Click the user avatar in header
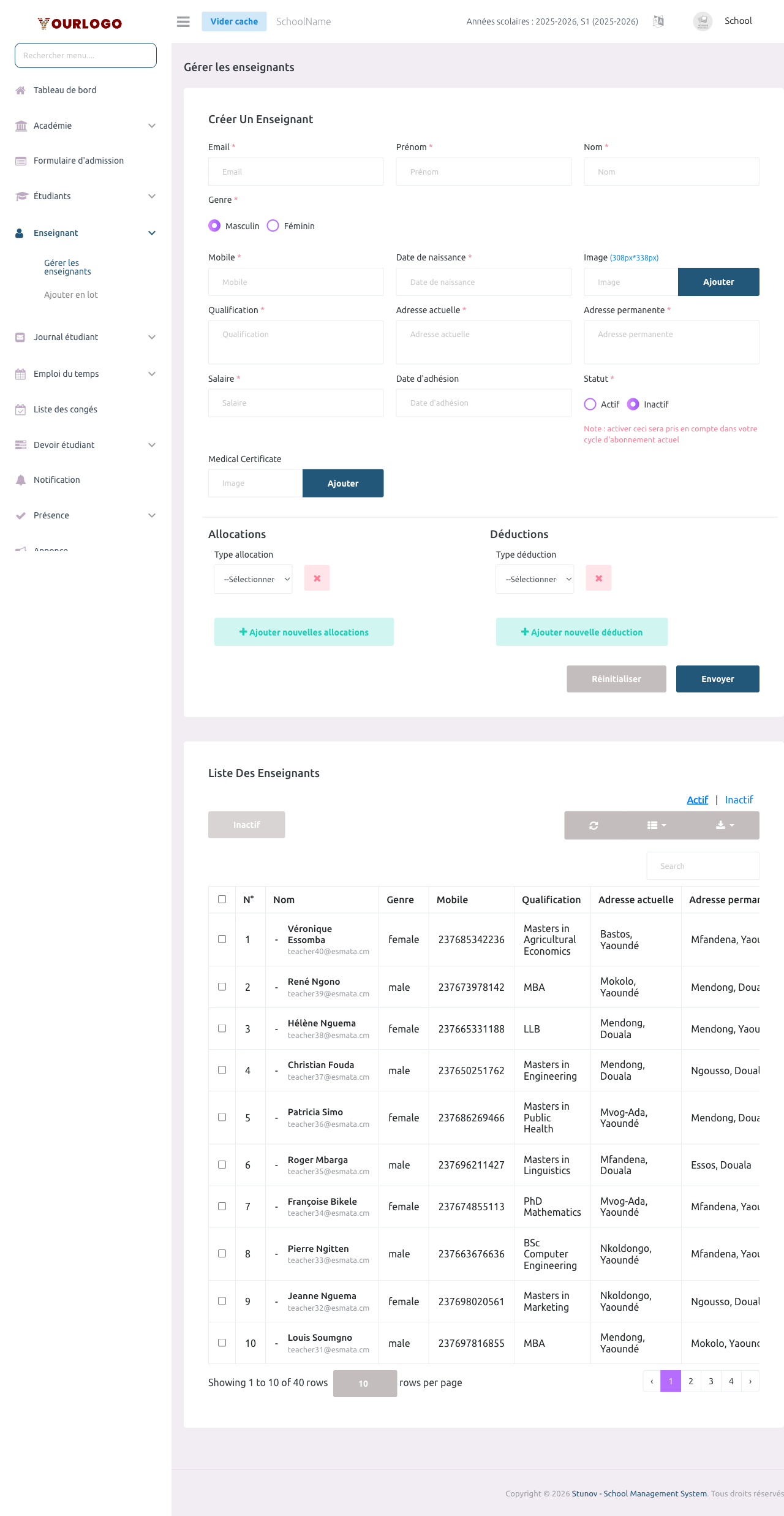The width and height of the screenshot is (784, 1516). [x=703, y=21]
